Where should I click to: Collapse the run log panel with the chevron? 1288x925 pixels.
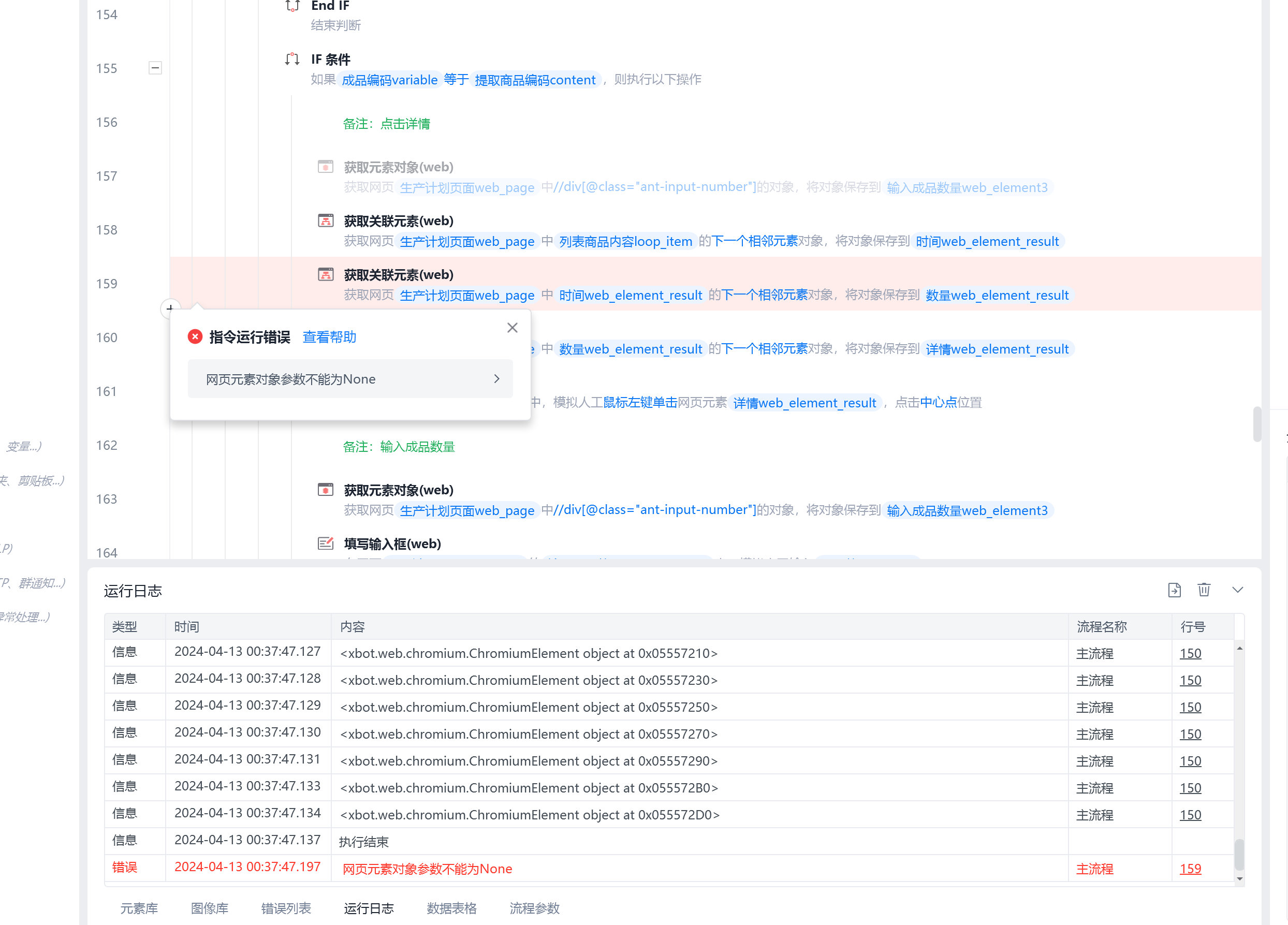point(1237,590)
